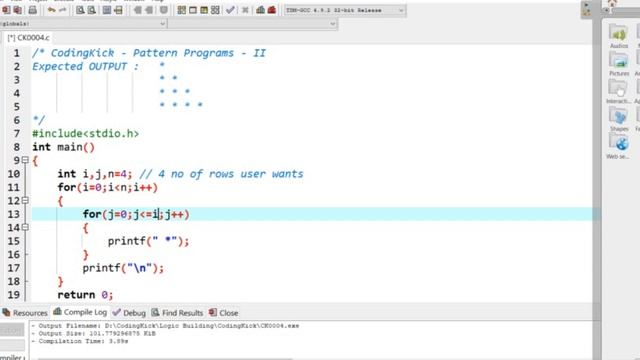The image size is (640, 360).
Task: Click the highlighted 'for(j=0;j<=i;j++)' line
Action: point(136,214)
